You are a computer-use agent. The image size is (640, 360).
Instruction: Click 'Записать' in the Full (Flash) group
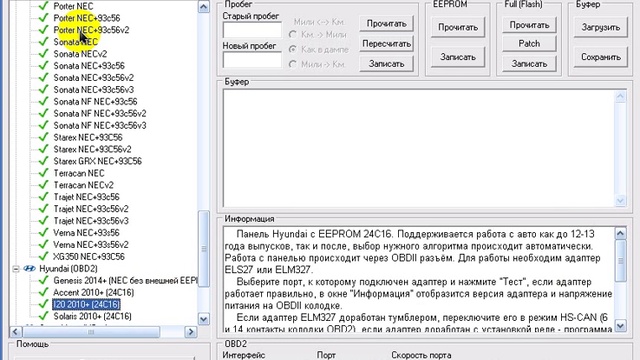click(x=529, y=64)
